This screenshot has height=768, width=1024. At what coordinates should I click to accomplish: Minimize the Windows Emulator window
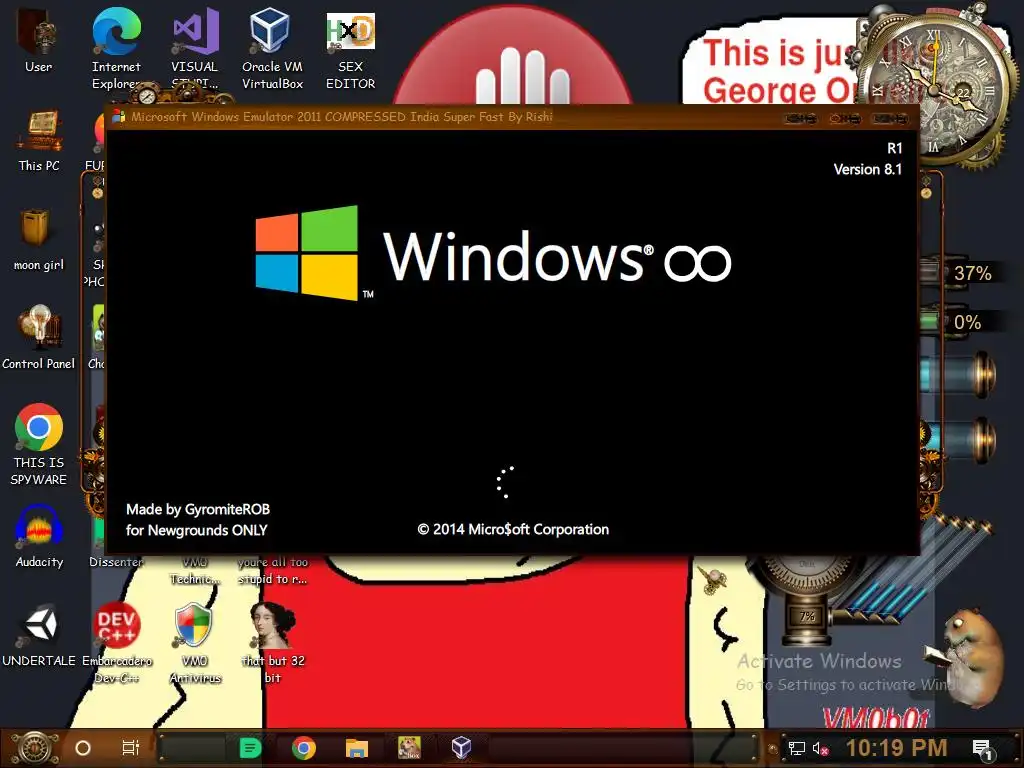click(x=801, y=118)
